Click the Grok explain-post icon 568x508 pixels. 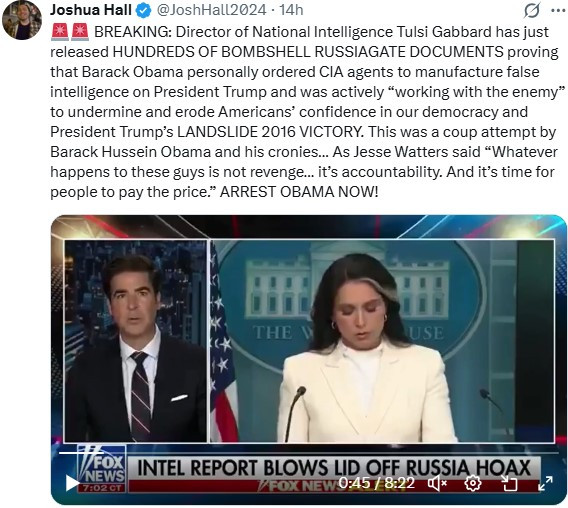point(532,11)
